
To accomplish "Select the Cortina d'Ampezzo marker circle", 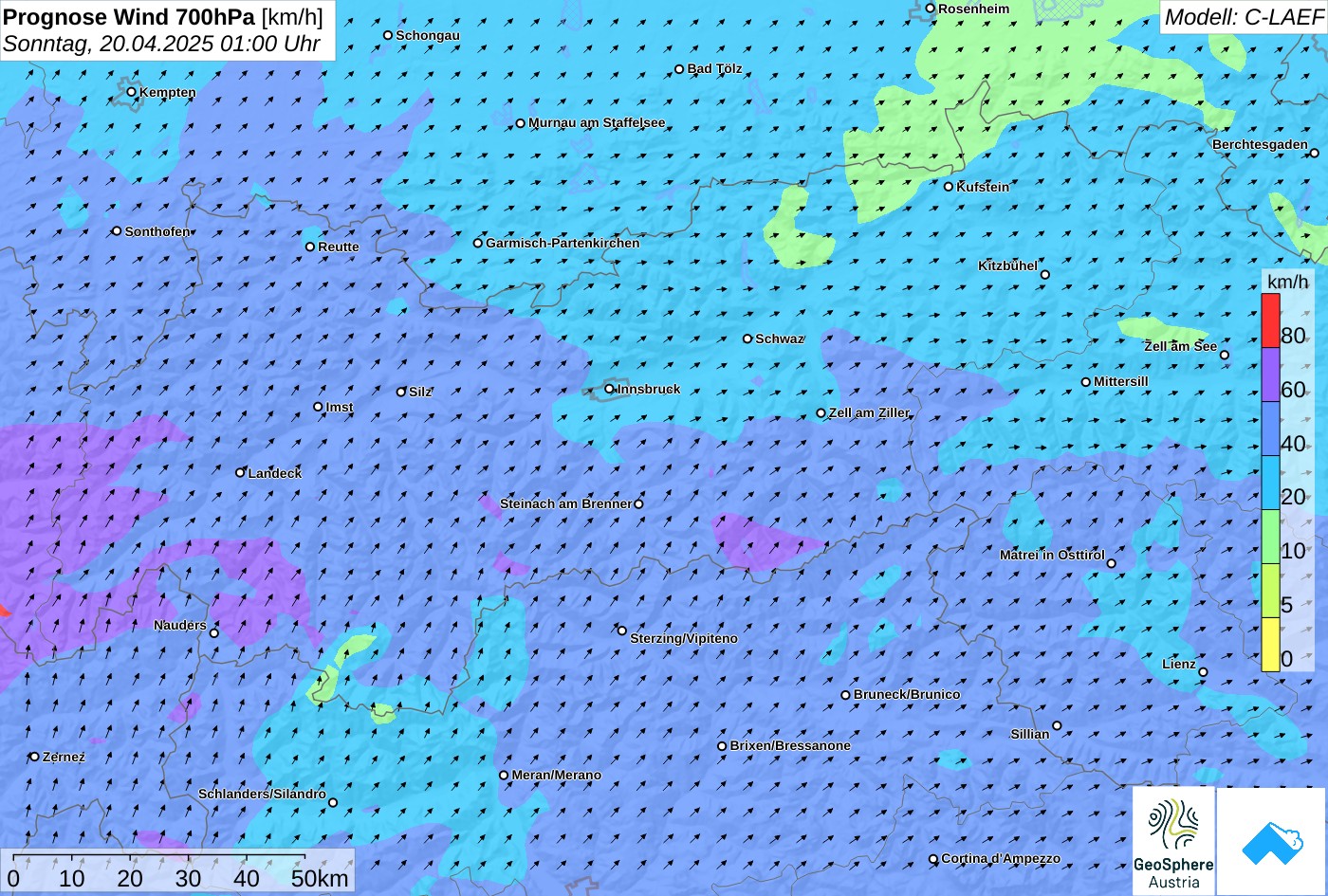I will 933,859.
